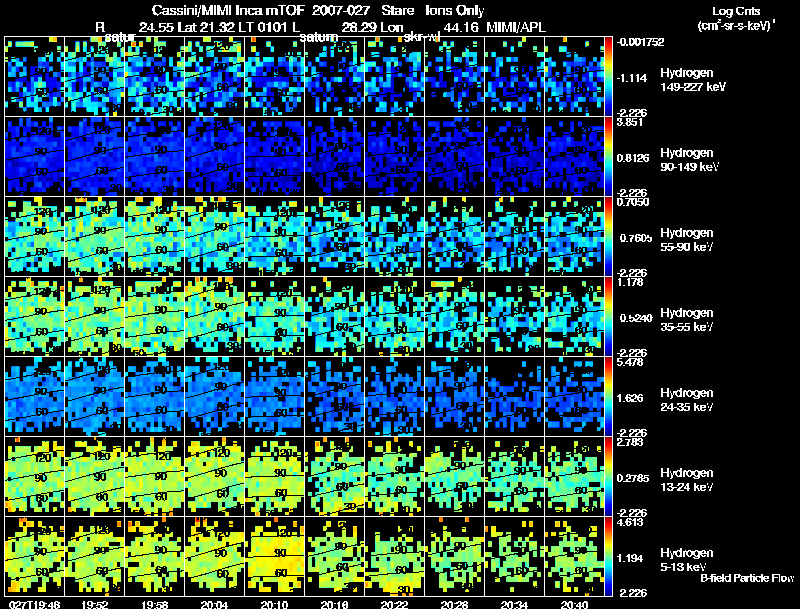Select the 24-35 keV panel at 20:10
800x609 pixels.
pyautogui.click(x=274, y=396)
